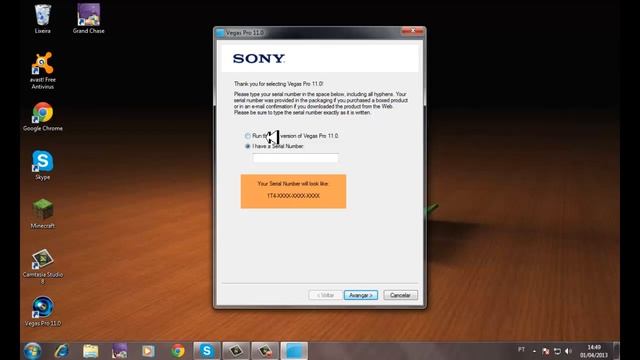
Task: Launch avast! Free Antivirus from desktop
Action: (42, 70)
